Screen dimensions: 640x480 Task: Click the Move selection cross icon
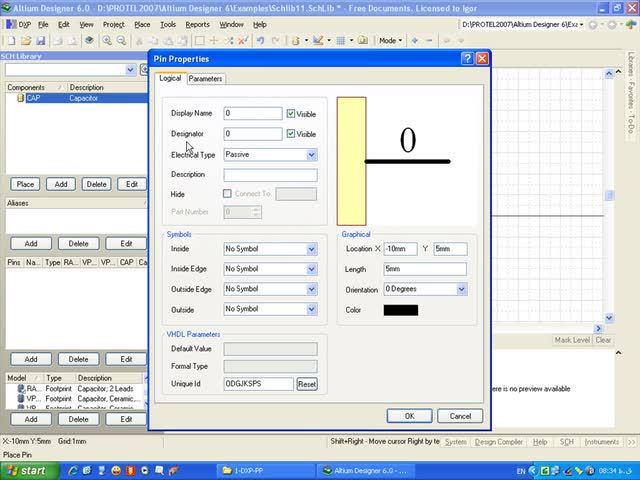214,40
